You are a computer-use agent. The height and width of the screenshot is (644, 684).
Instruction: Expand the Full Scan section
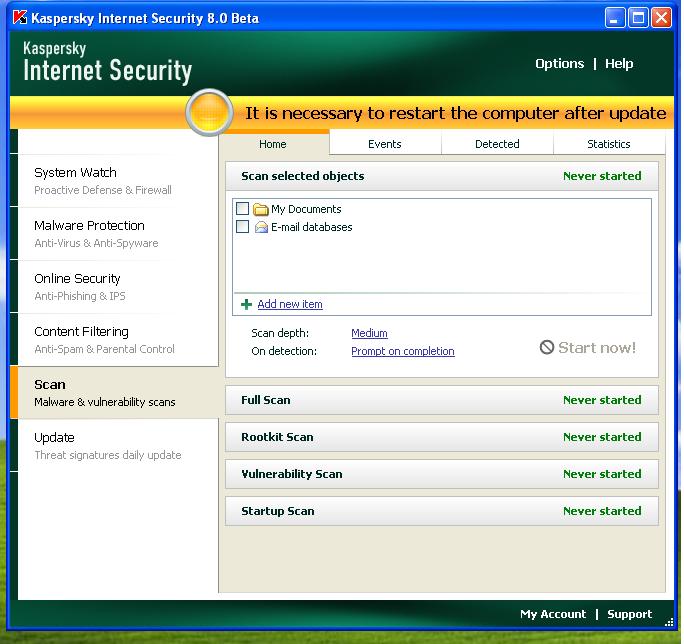click(x=441, y=400)
